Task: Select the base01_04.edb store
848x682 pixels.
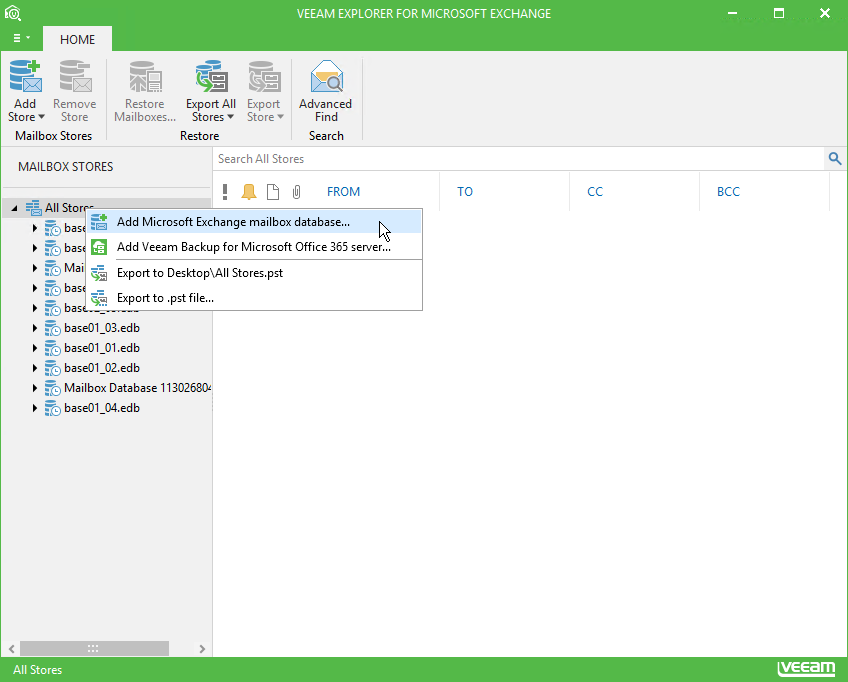Action: coord(102,408)
